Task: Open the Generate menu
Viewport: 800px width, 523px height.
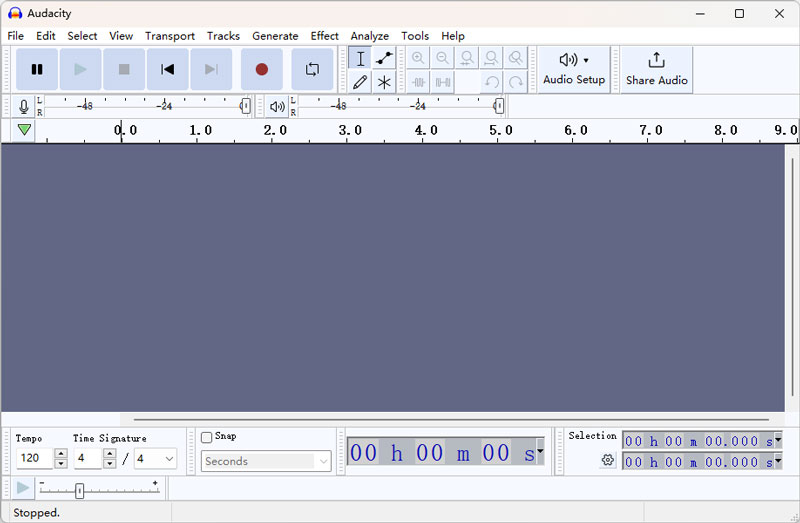Action: (275, 36)
